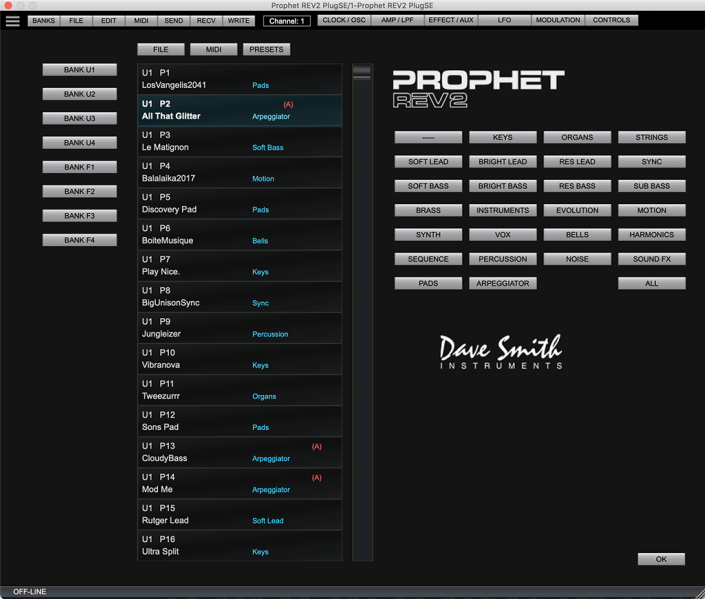Click the OK button

661,559
